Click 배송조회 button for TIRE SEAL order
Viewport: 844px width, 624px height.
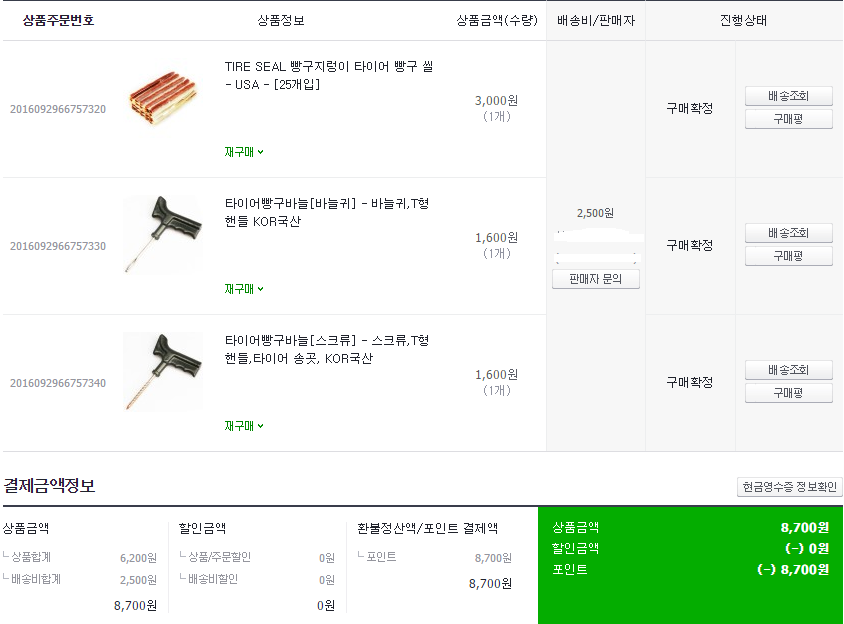(788, 96)
